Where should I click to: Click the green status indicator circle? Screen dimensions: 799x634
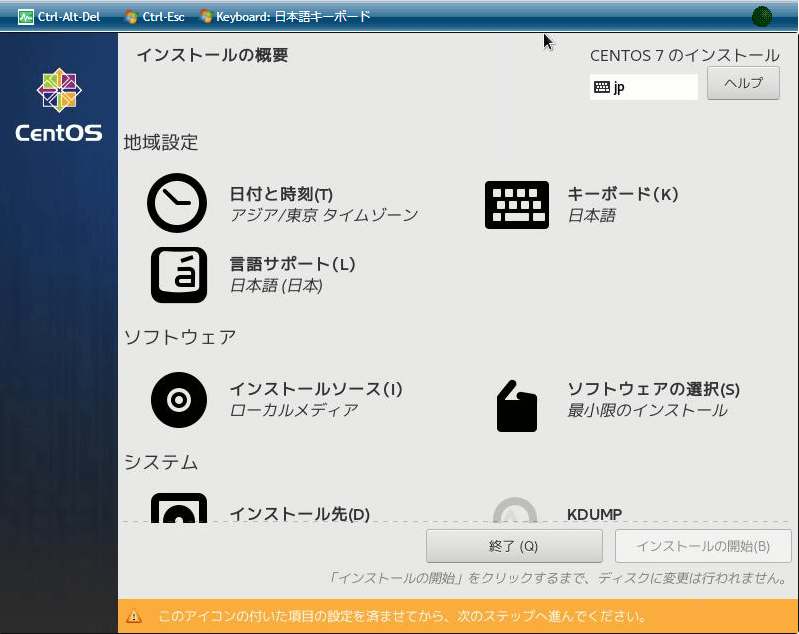pos(762,16)
